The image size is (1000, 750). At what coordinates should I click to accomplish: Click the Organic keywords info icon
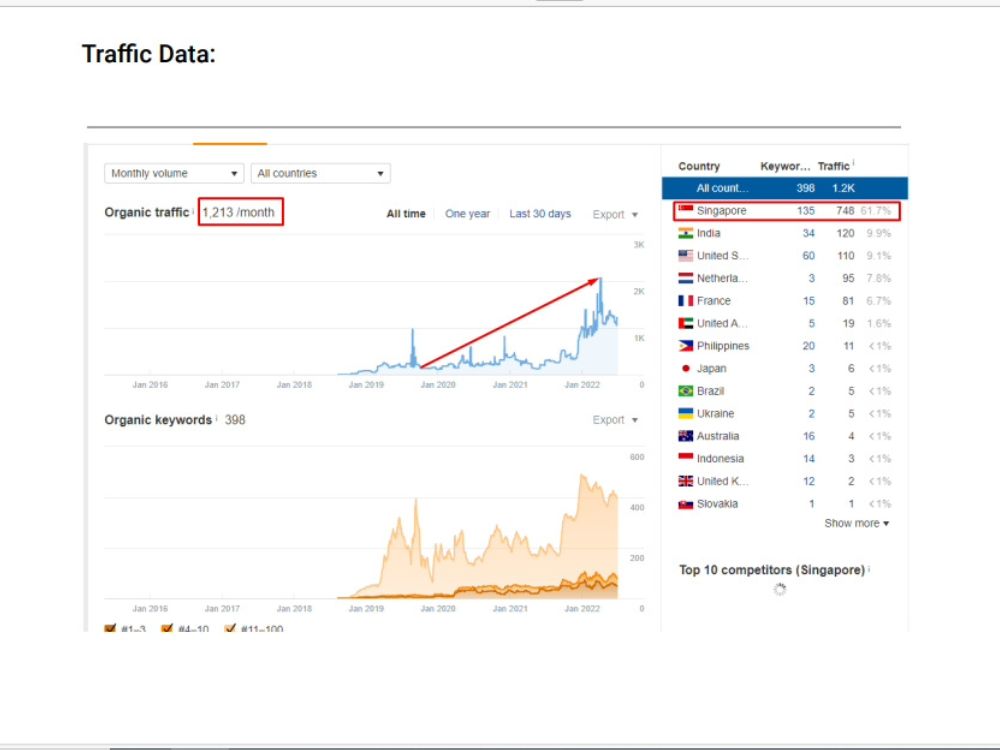216,418
